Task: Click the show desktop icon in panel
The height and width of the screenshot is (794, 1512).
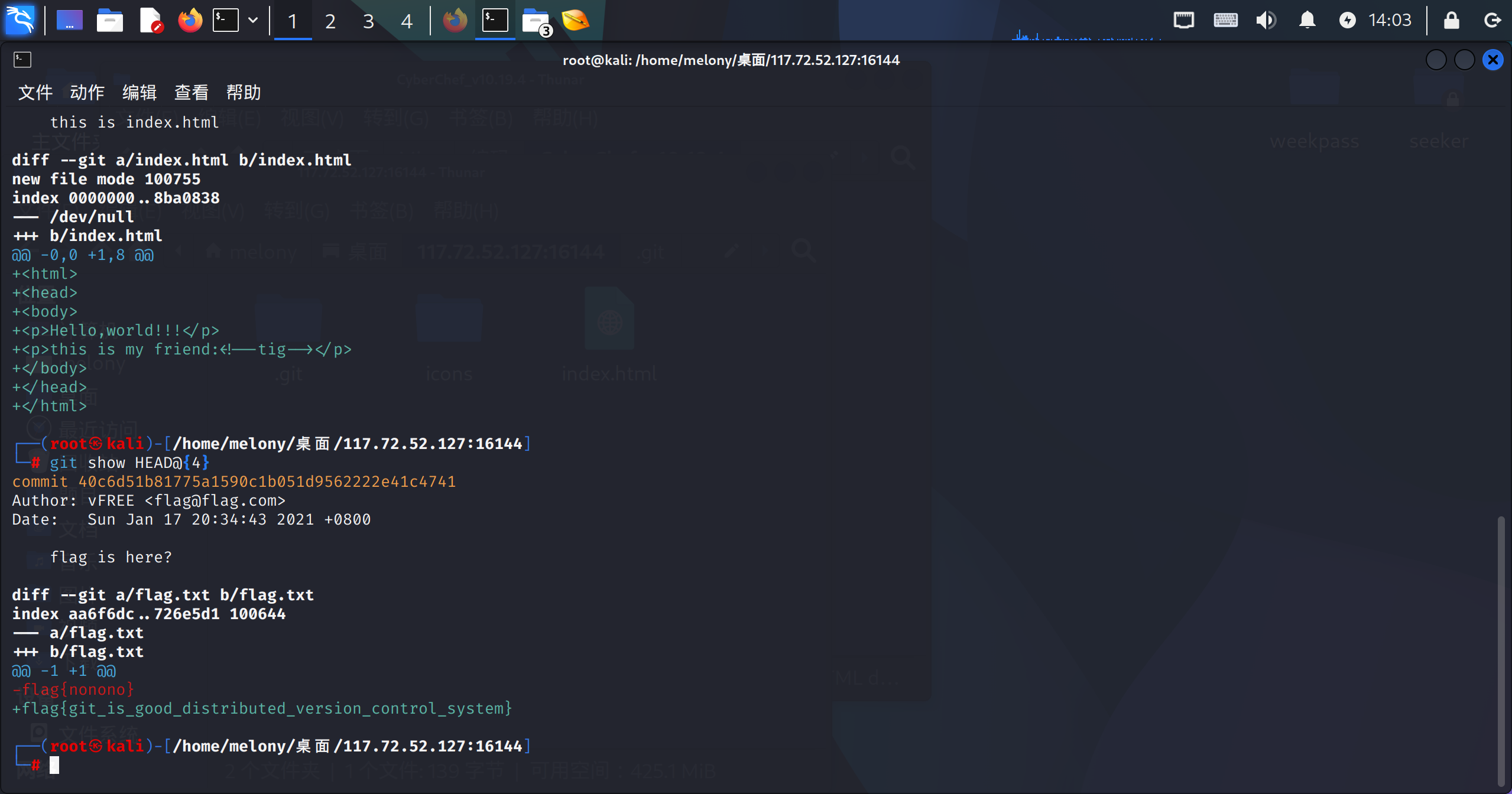Action: point(69,20)
